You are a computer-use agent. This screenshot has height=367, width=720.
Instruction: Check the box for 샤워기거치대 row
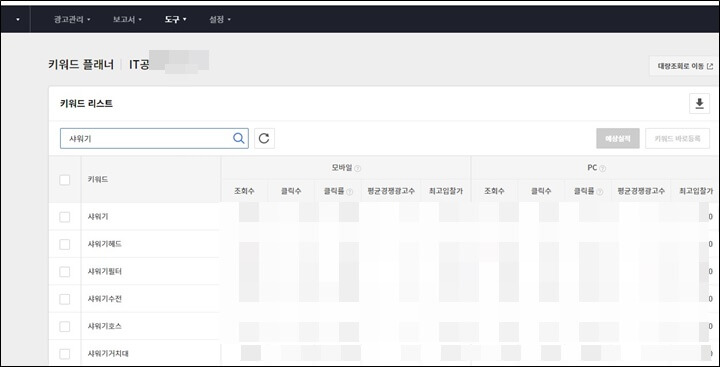point(65,354)
